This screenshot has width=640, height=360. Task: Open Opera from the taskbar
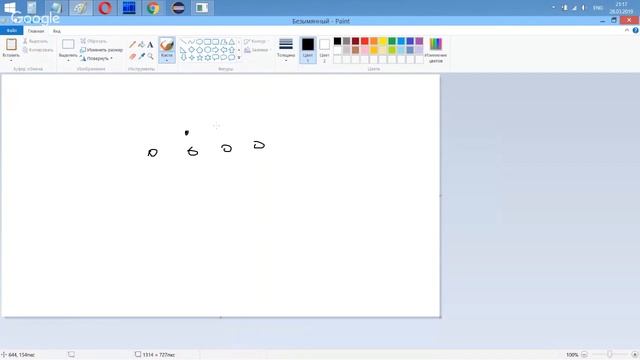point(105,8)
